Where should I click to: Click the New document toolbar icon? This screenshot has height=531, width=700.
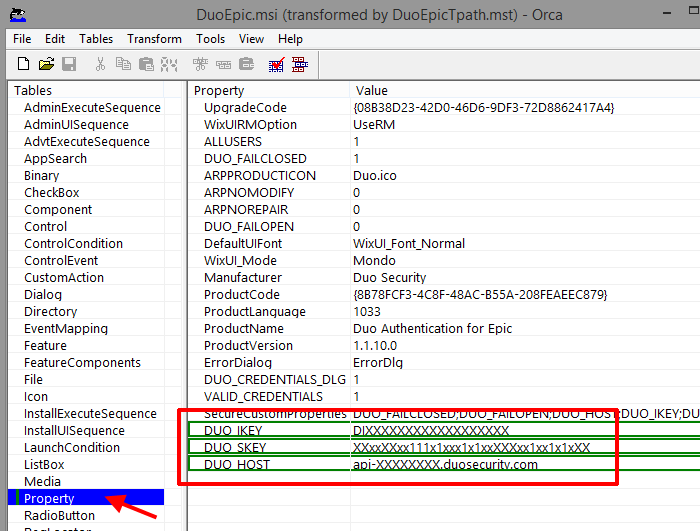click(24, 64)
